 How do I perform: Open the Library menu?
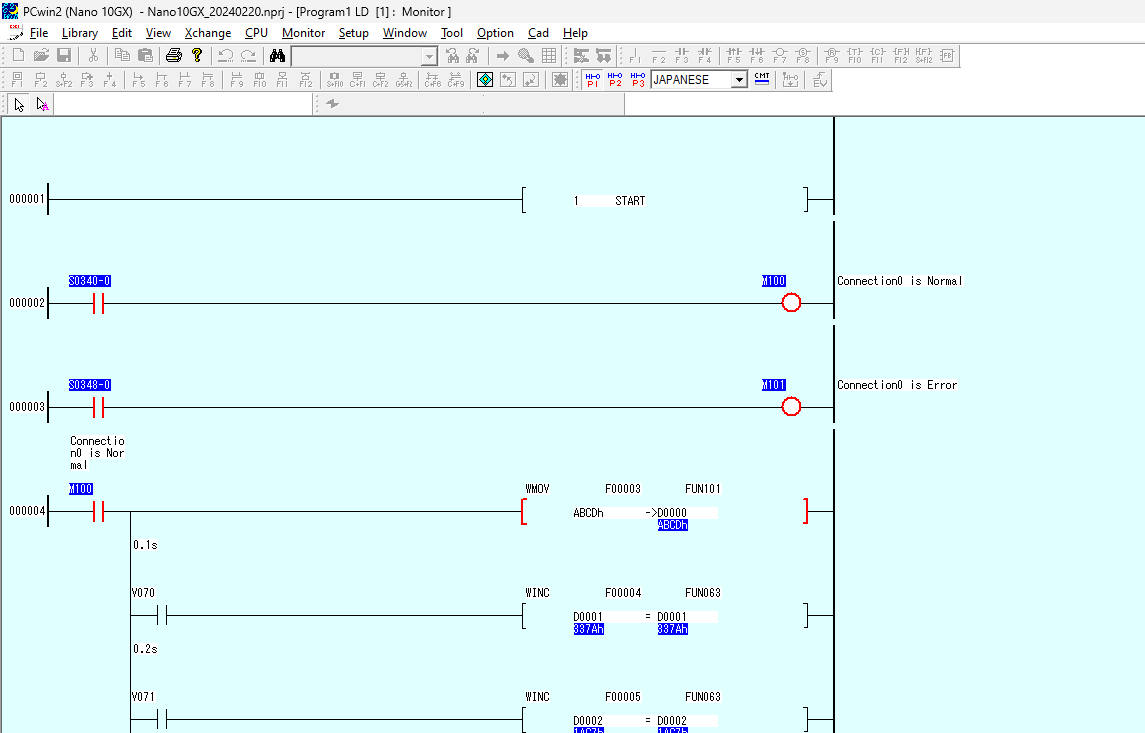(x=80, y=33)
